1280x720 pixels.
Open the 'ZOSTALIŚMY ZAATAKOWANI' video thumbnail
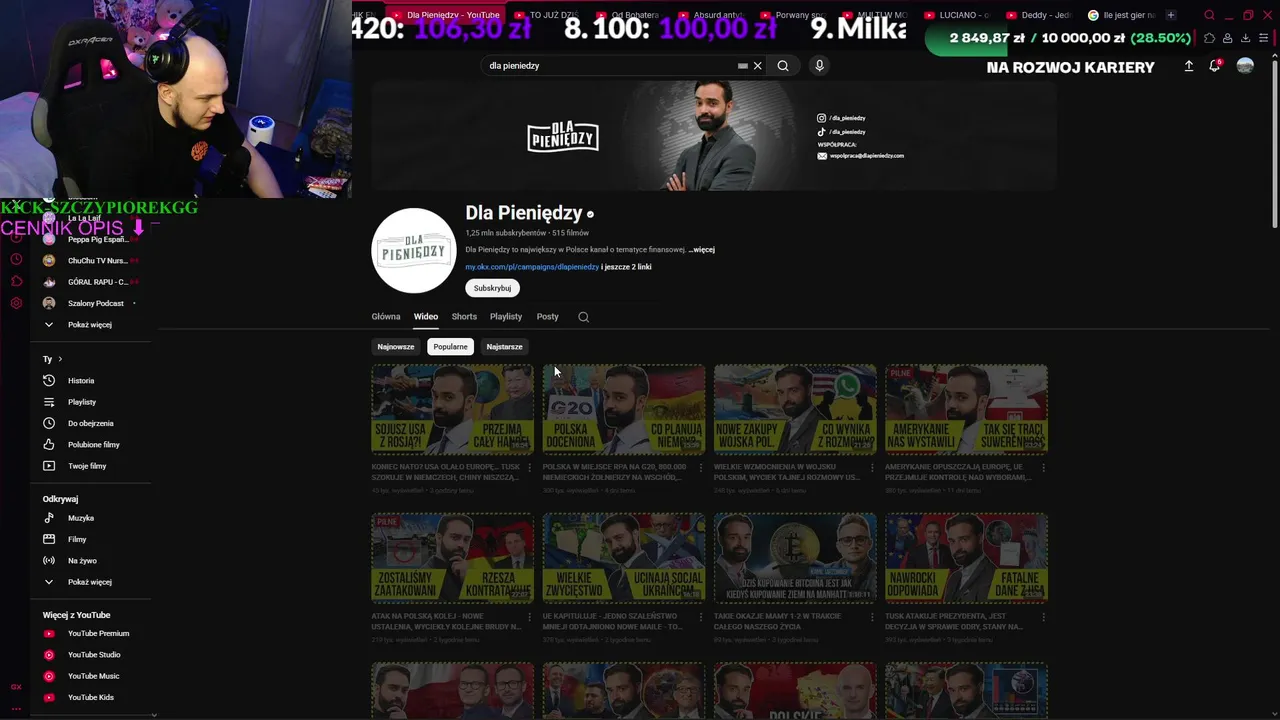[452, 559]
